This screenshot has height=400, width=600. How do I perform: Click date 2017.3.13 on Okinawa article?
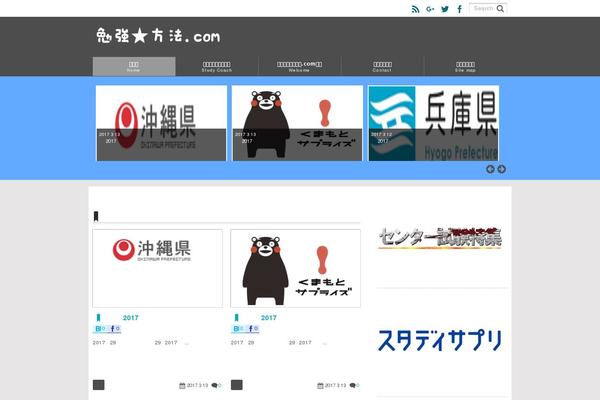coord(197,385)
